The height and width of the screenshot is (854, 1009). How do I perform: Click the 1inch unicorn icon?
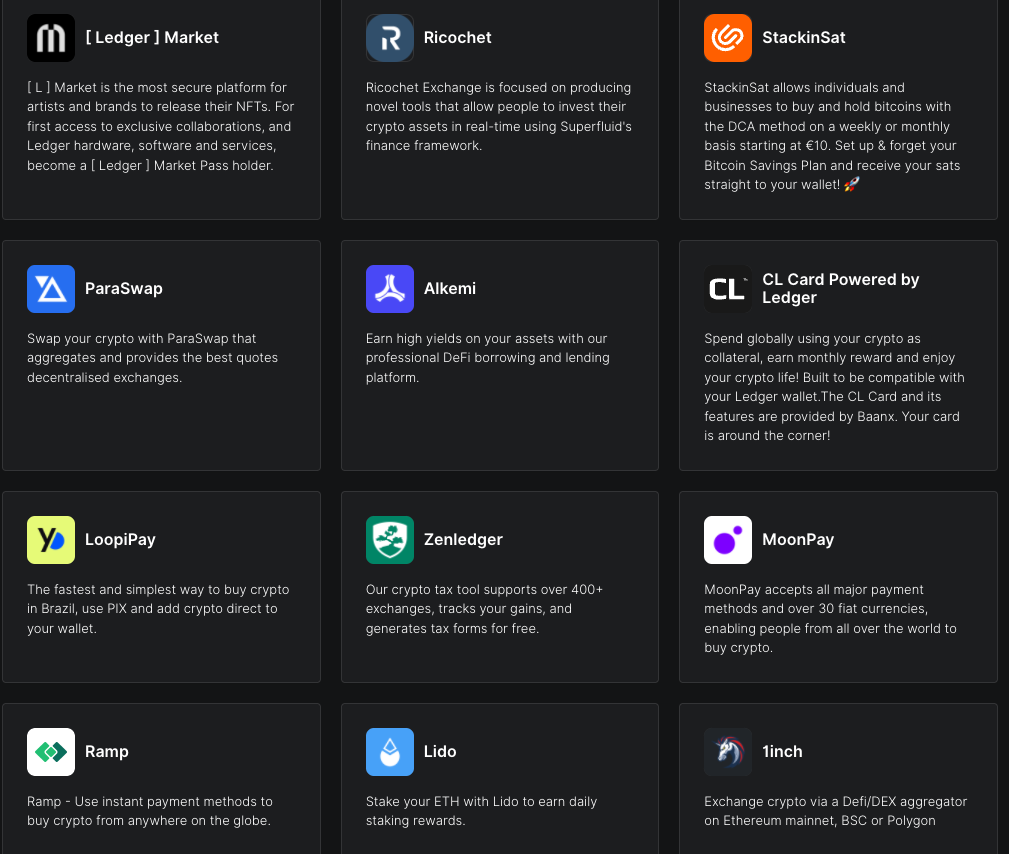pos(728,752)
